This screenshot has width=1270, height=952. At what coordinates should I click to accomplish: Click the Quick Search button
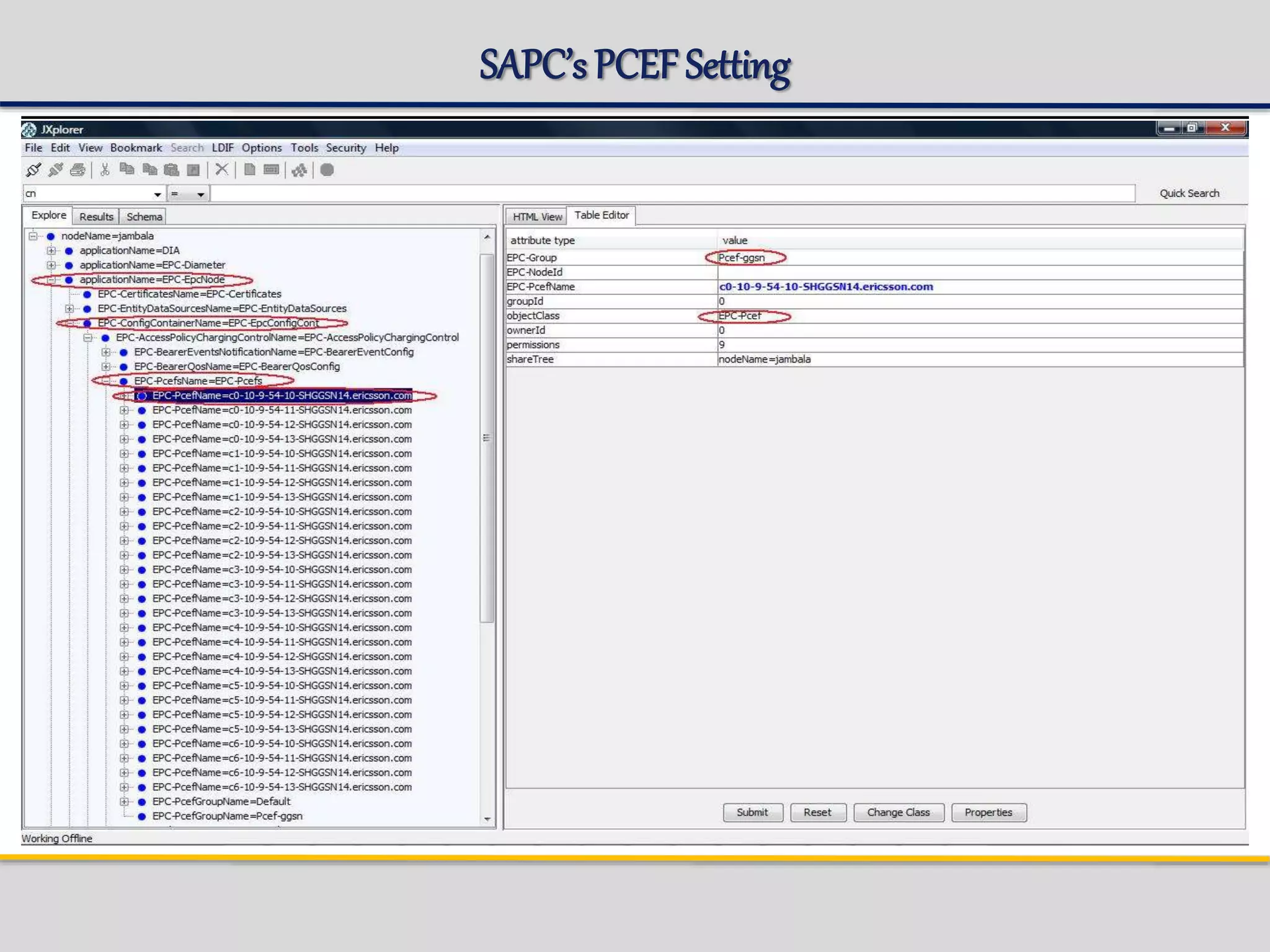click(1189, 193)
